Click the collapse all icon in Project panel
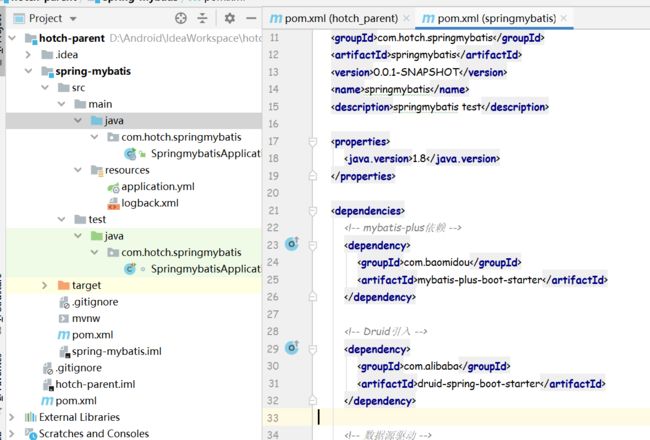650x440 pixels. point(202,18)
